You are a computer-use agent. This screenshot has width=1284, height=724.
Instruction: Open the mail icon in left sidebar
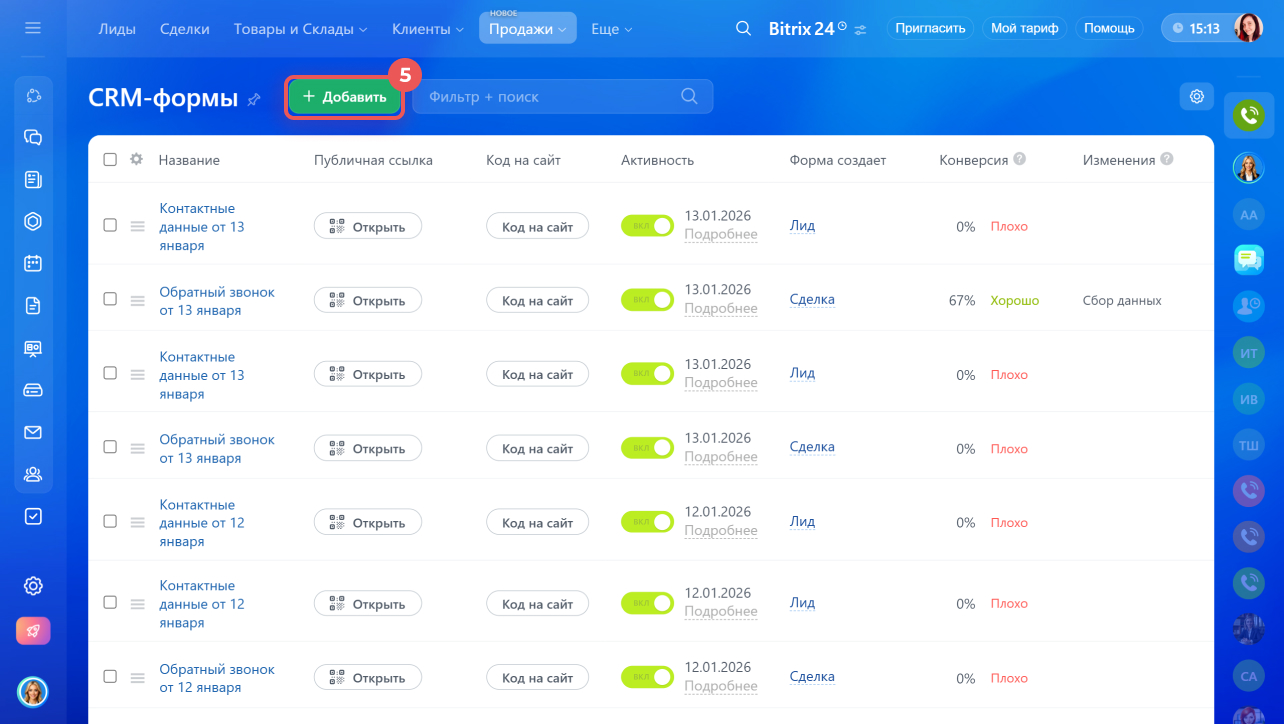click(33, 432)
